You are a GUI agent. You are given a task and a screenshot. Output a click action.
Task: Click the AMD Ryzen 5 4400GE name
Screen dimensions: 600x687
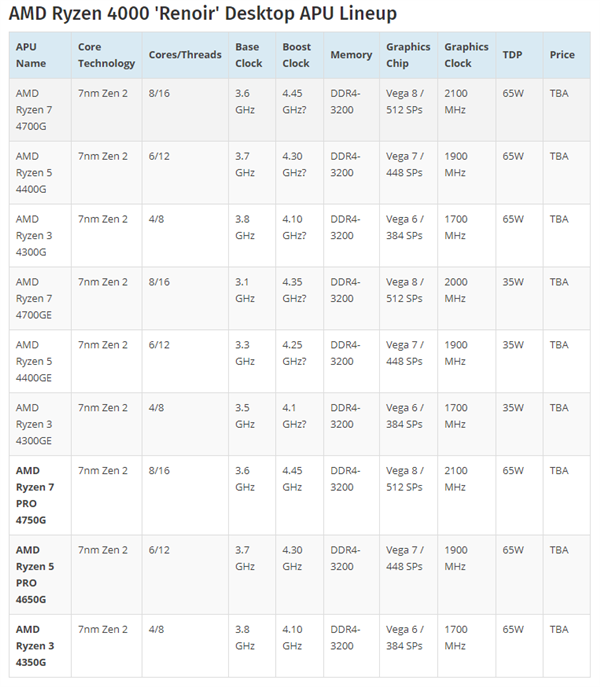35,361
